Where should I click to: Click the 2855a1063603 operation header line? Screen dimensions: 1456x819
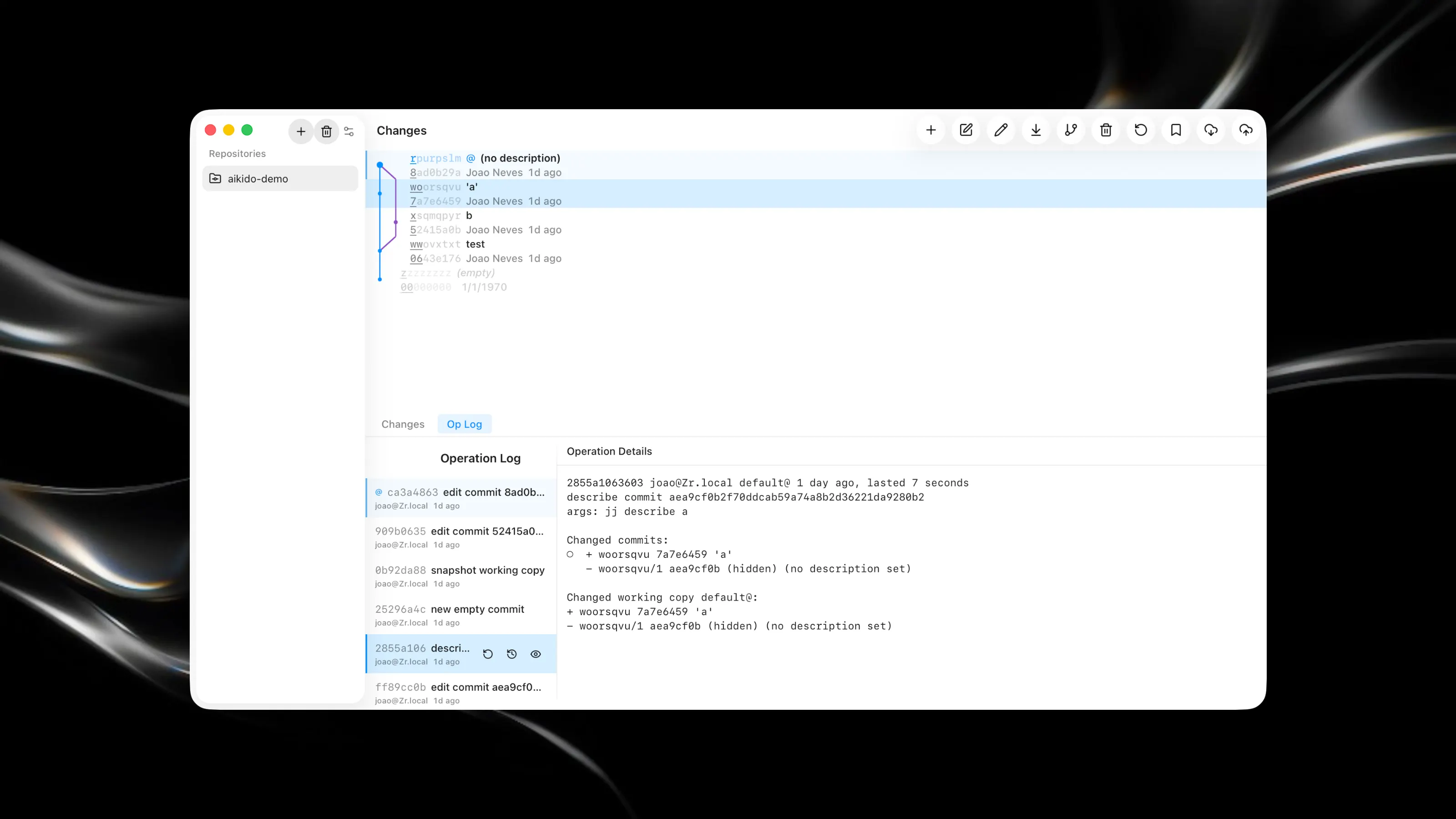(768, 483)
